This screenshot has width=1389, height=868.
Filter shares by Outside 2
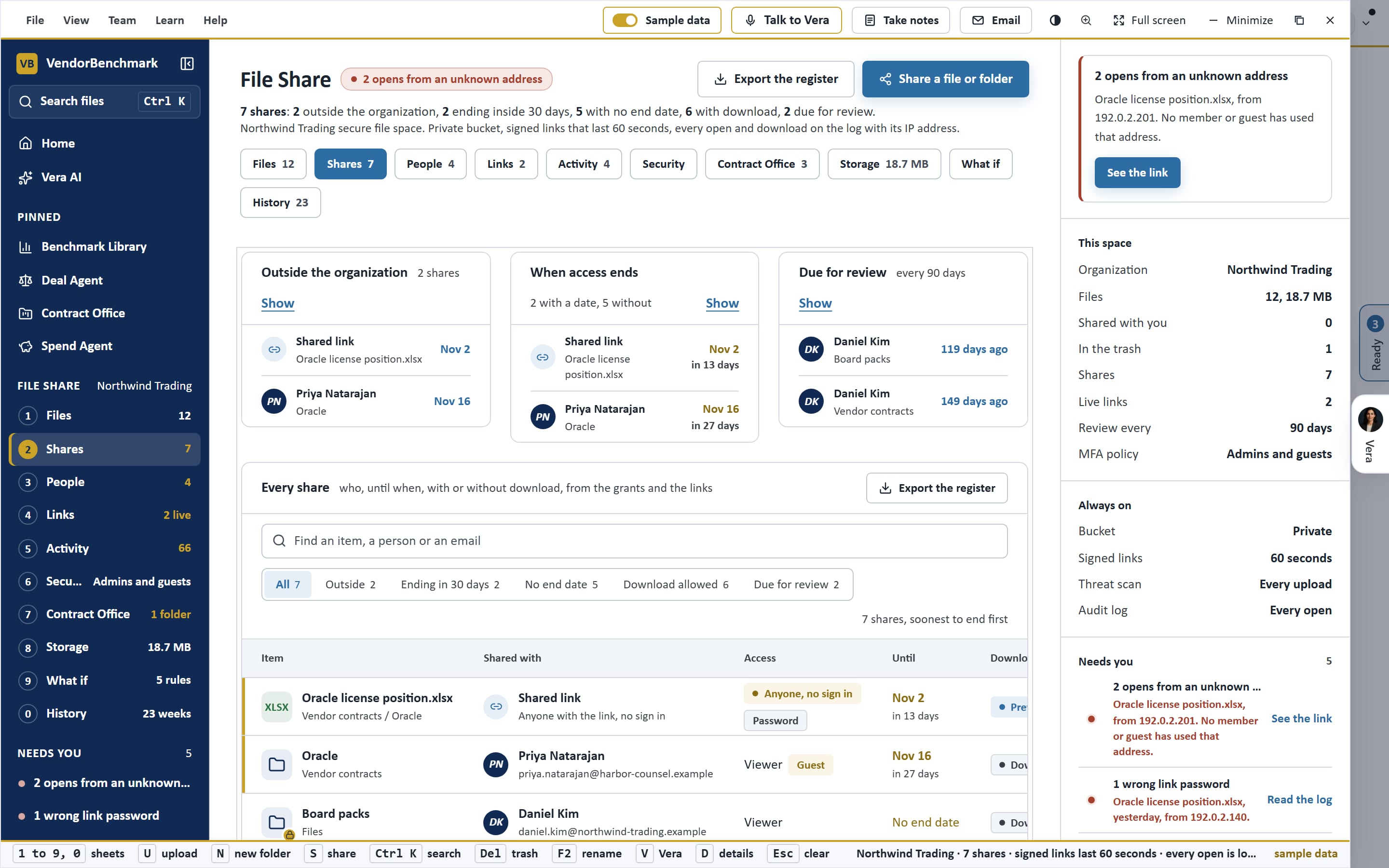coord(350,584)
